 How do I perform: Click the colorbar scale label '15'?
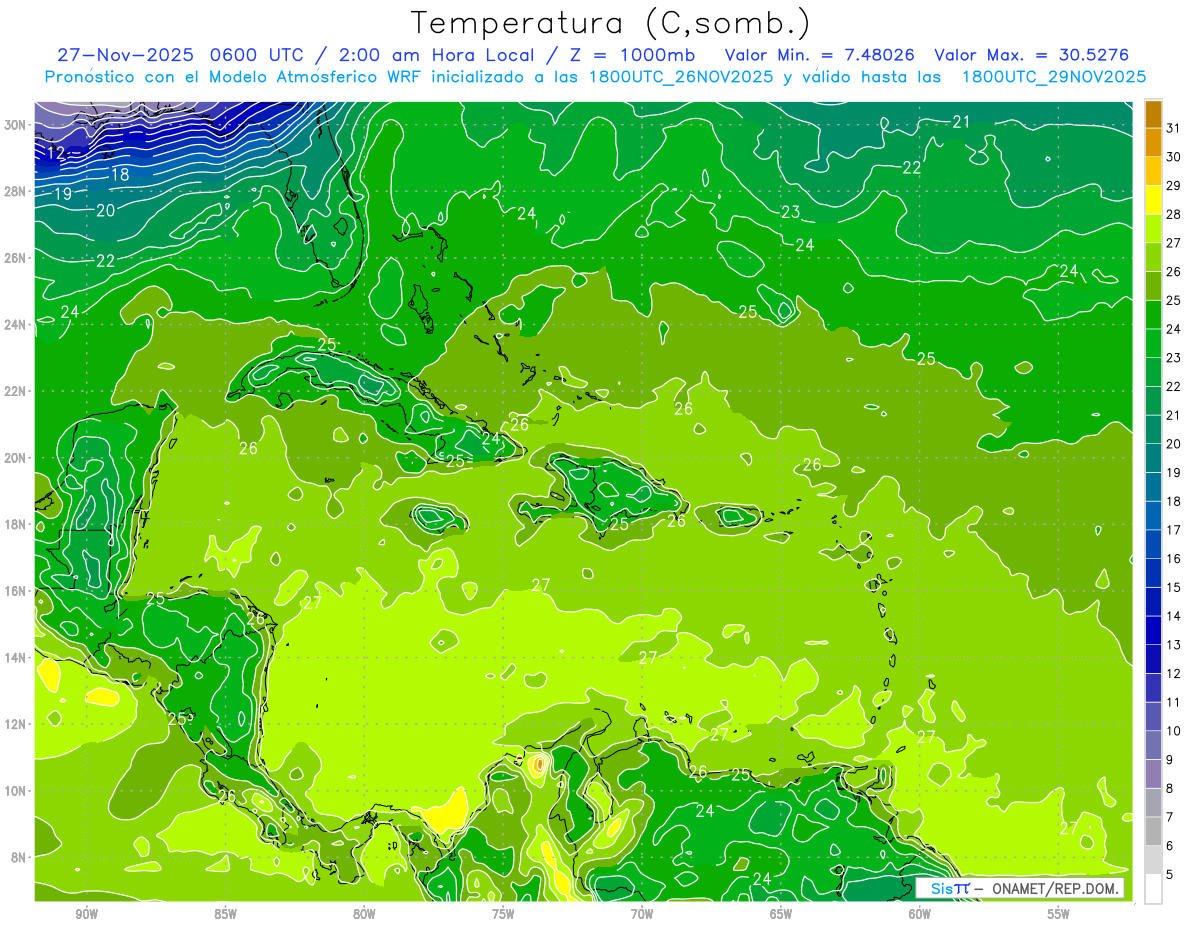[x=1174, y=587]
